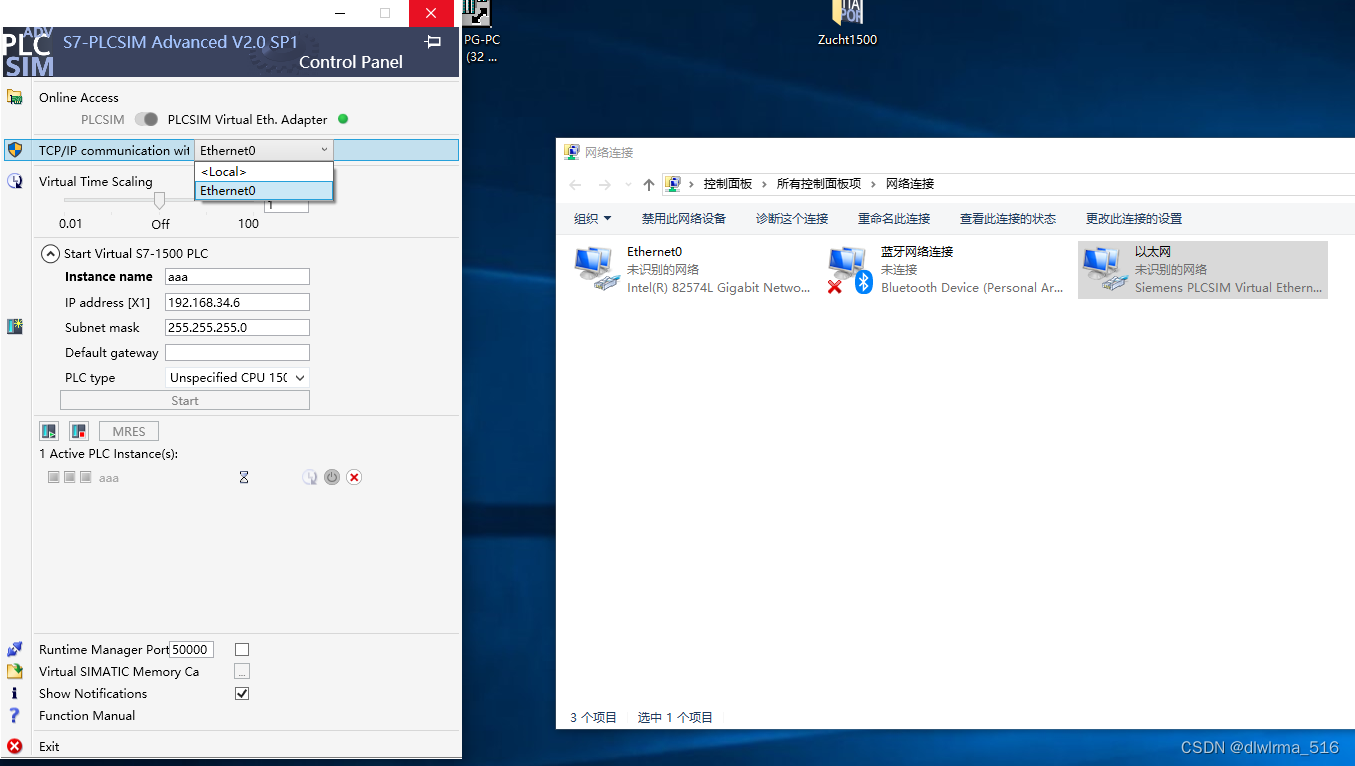Image resolution: width=1355 pixels, height=766 pixels.
Task: Click the hourglass status of instance aaa
Action: [x=244, y=477]
